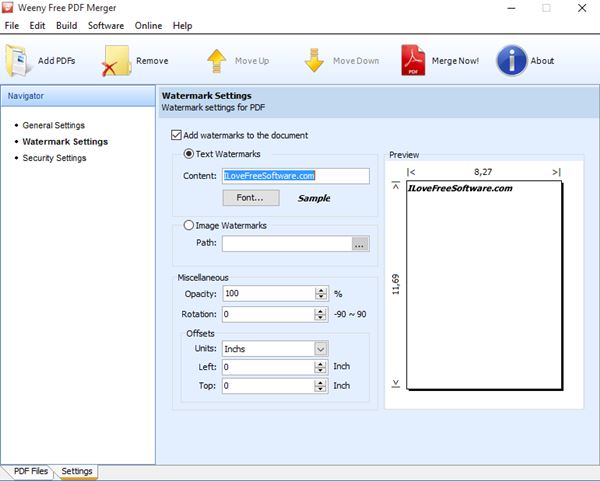Image resolution: width=600 pixels, height=481 pixels.
Task: Click the Add PDFs toolbar icon
Action: (19, 60)
